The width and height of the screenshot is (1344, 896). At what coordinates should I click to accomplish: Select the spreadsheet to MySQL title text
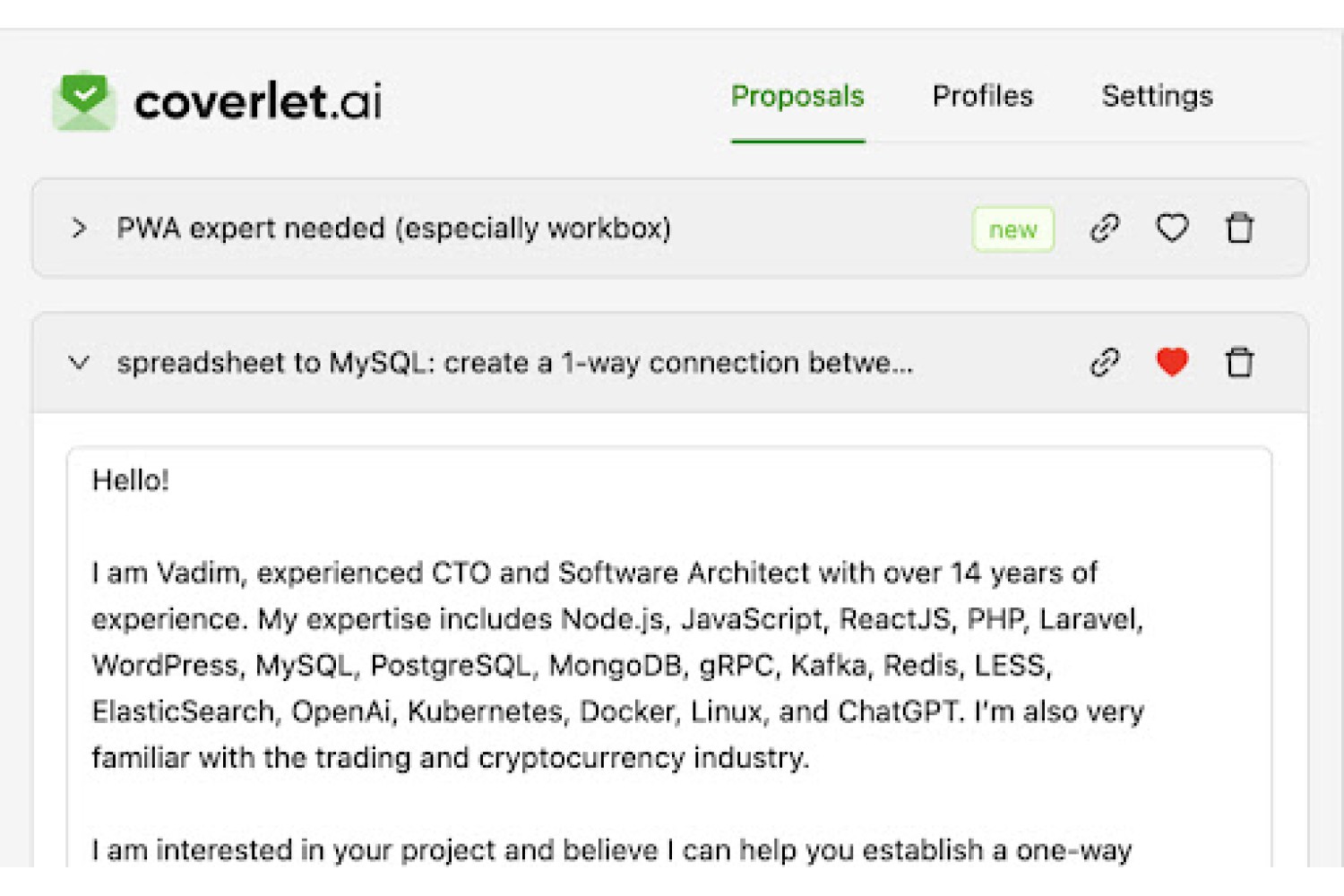(x=515, y=363)
